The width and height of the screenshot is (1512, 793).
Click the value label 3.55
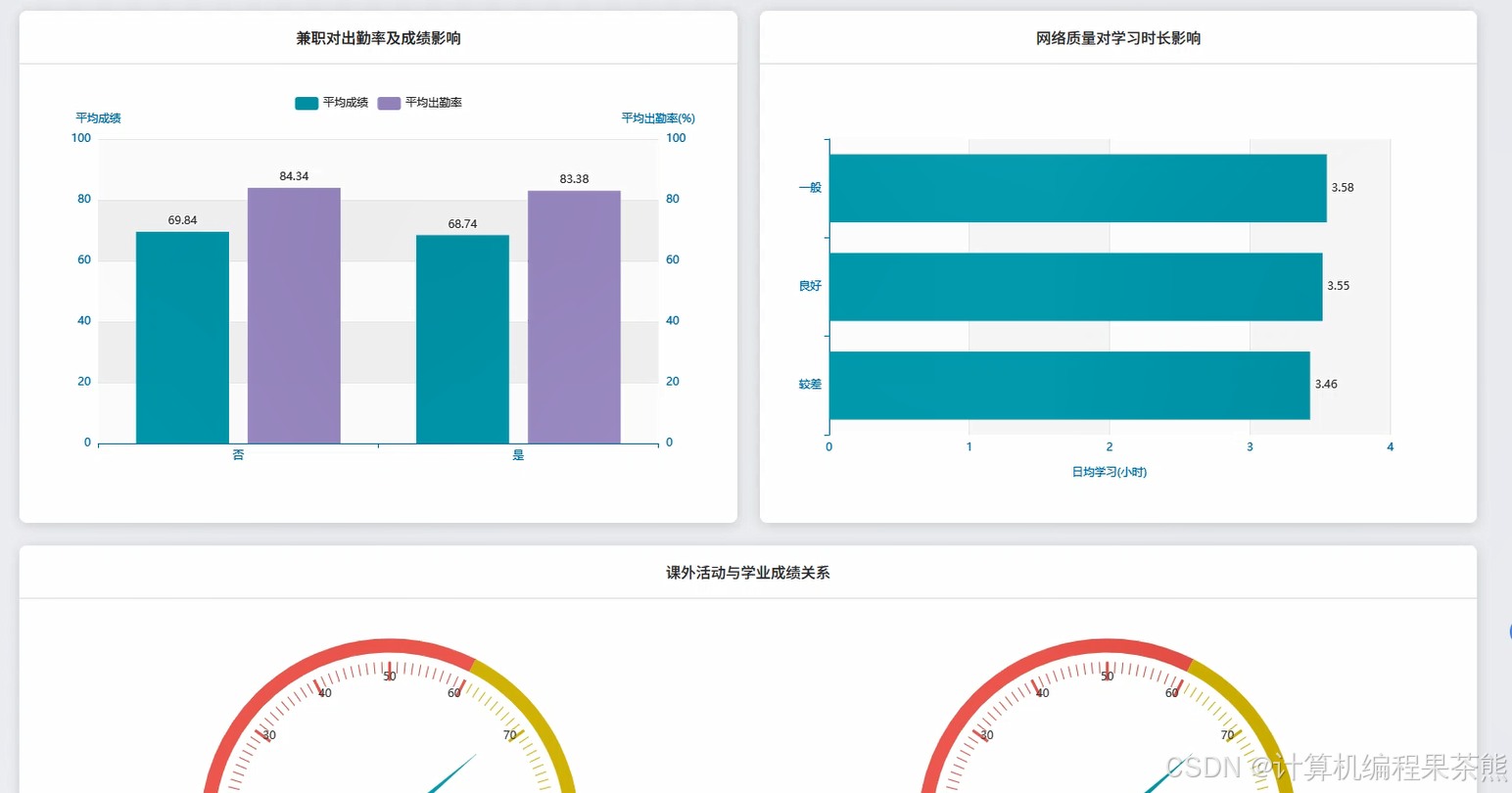coord(1338,287)
